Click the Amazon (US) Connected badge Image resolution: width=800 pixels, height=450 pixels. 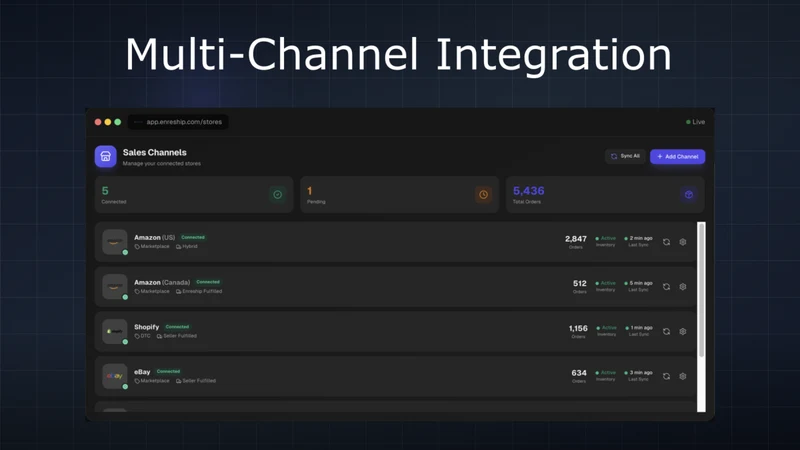coord(193,237)
